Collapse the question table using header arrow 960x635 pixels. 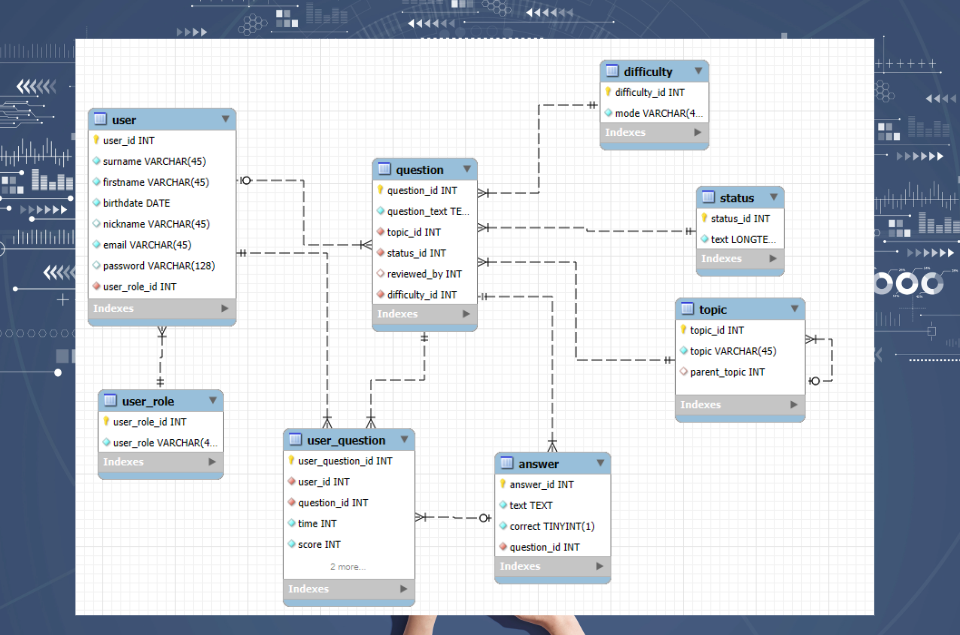(x=466, y=169)
